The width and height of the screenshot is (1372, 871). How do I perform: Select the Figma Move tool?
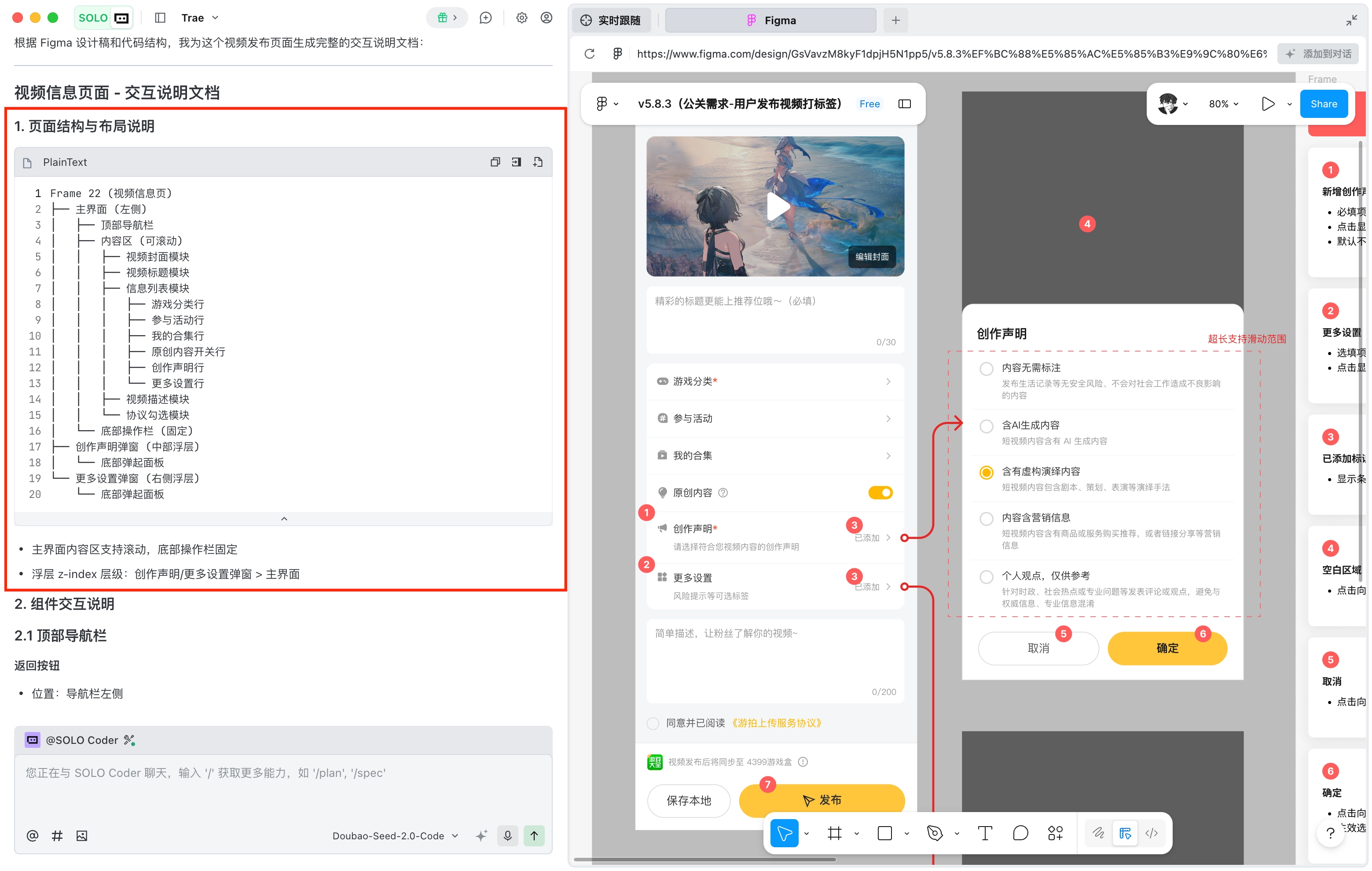785,834
